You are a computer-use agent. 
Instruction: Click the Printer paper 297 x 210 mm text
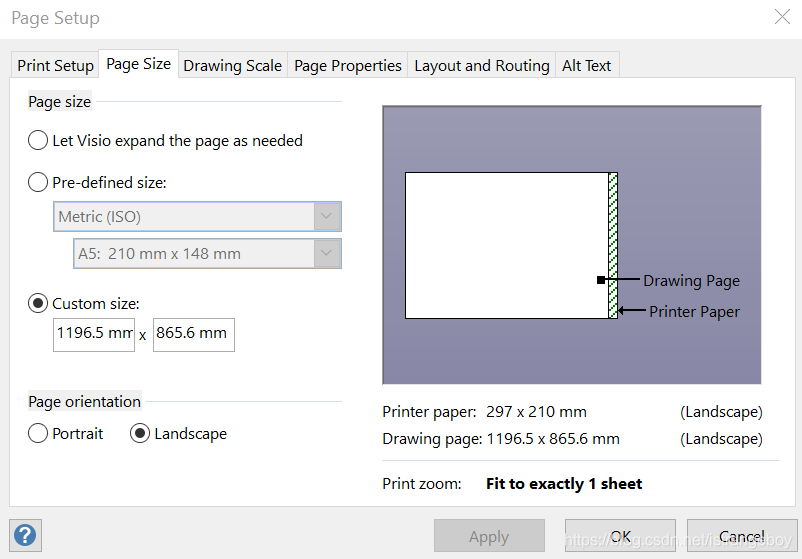[x=484, y=411]
